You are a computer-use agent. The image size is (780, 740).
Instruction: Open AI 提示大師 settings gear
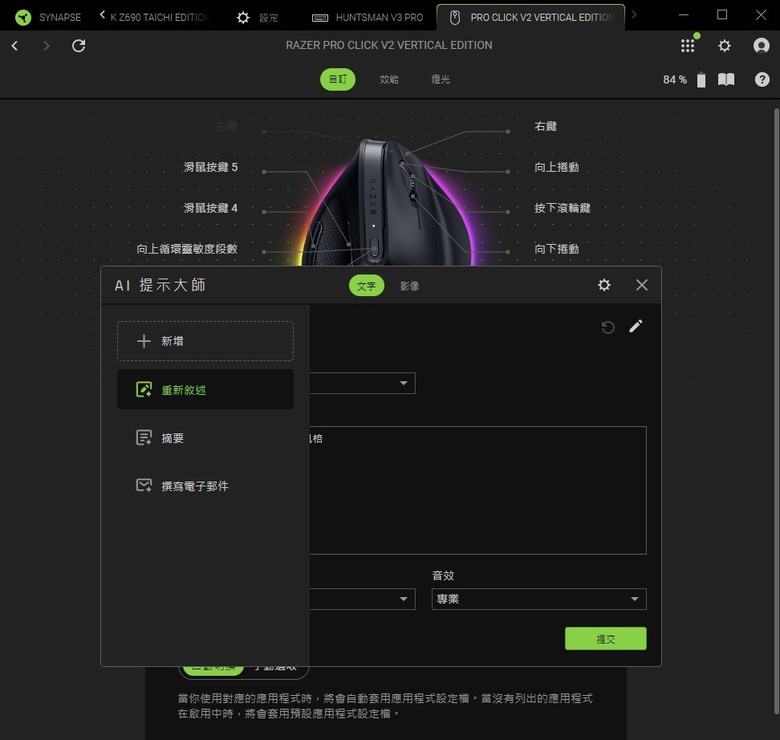coord(604,285)
